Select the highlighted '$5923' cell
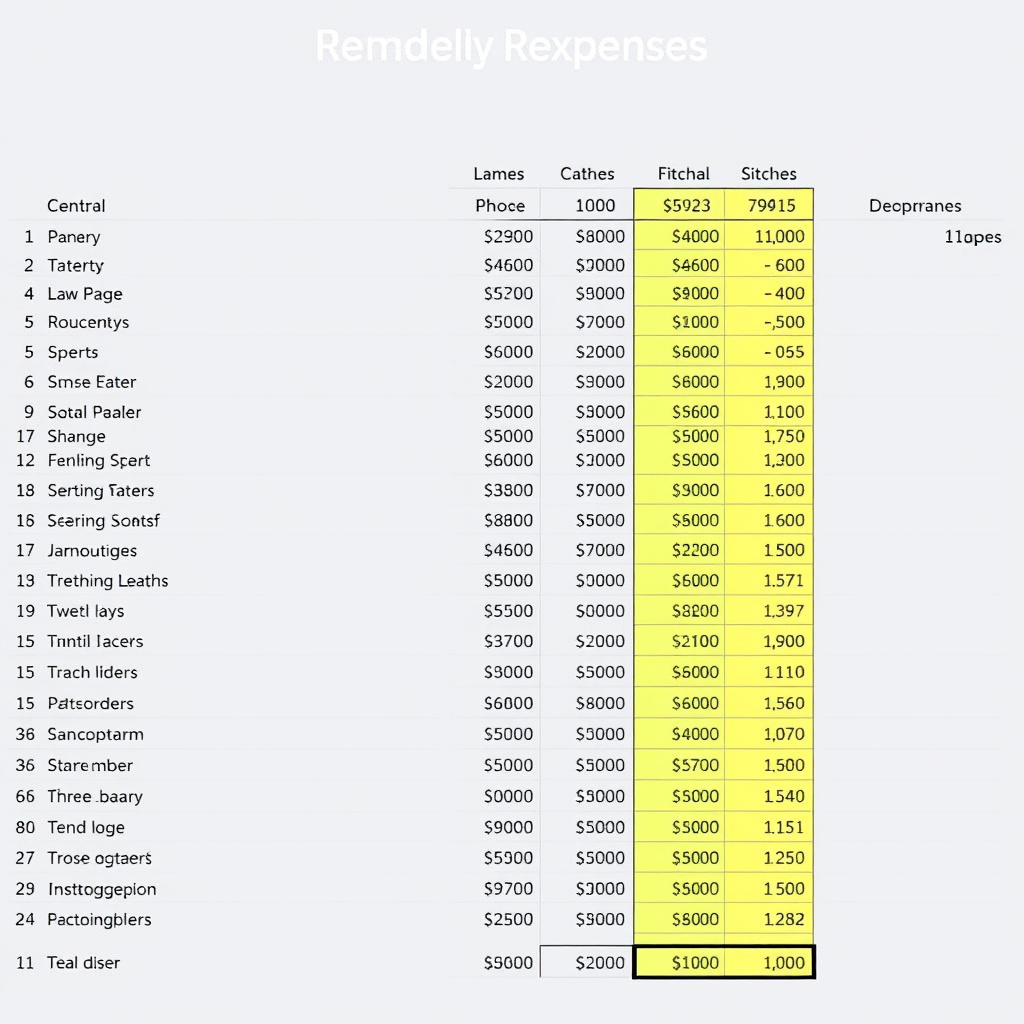 679,206
